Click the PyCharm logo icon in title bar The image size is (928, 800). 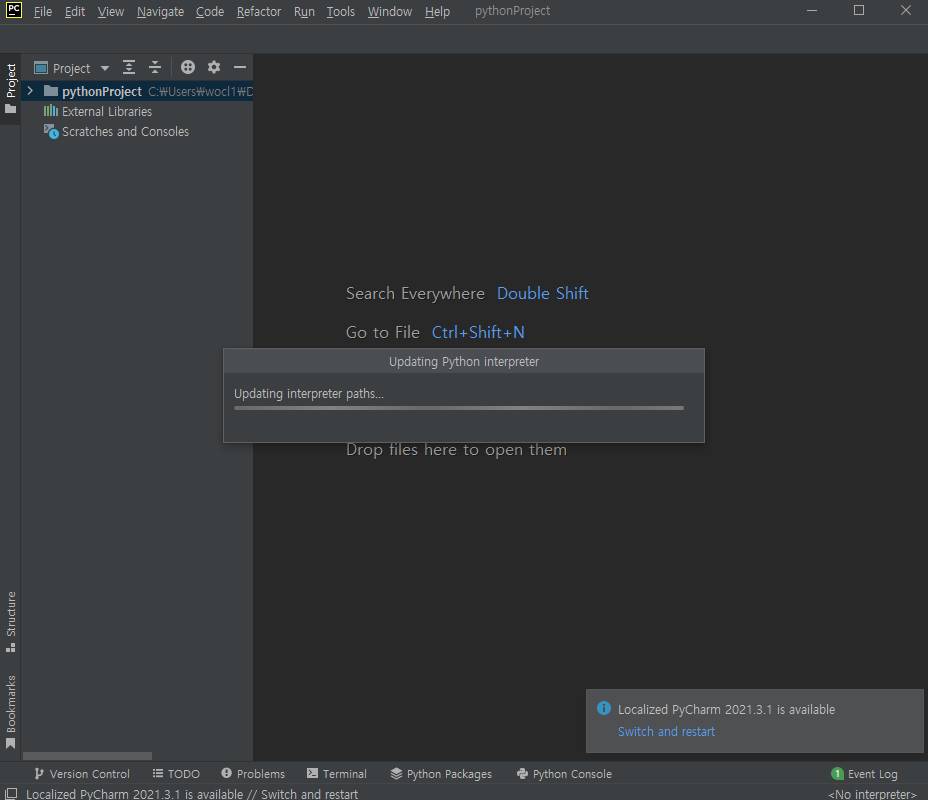(14, 10)
